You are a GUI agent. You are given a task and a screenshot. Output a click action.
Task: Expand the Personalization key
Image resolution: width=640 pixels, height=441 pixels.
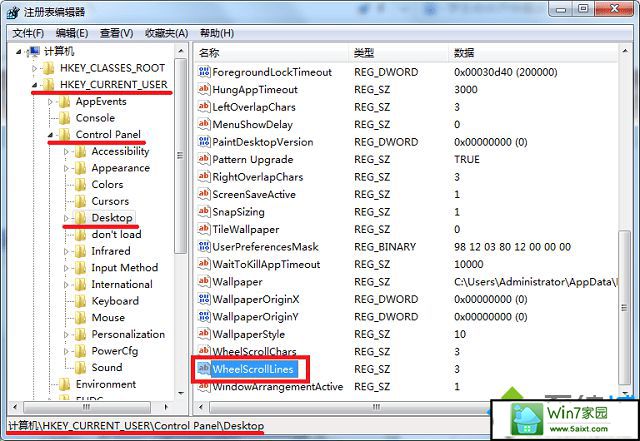click(x=66, y=334)
